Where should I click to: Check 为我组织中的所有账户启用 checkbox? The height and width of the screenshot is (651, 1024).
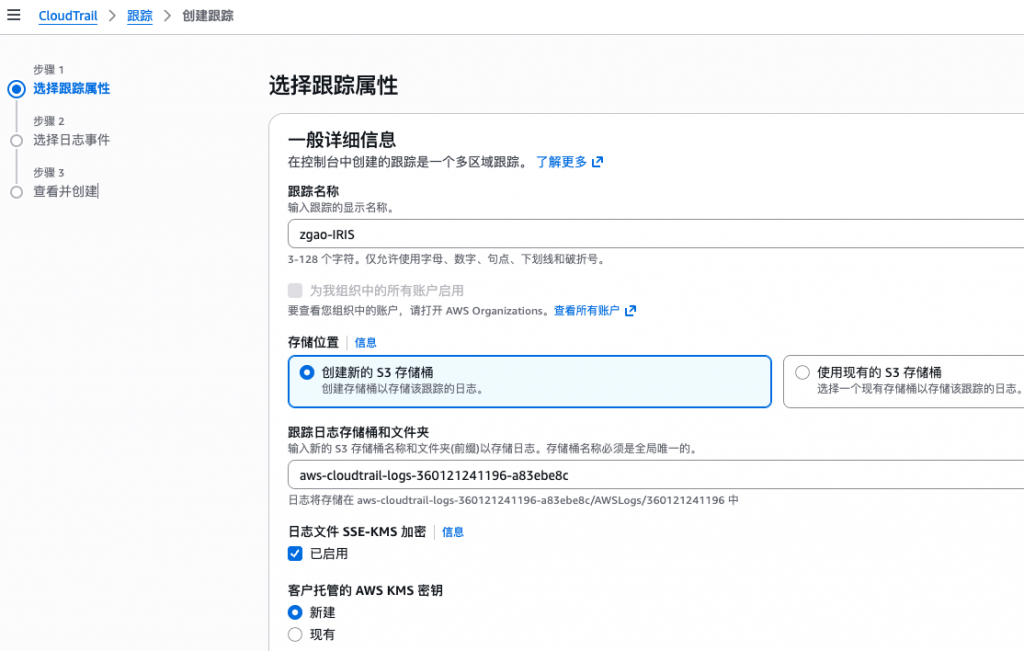coord(295,290)
